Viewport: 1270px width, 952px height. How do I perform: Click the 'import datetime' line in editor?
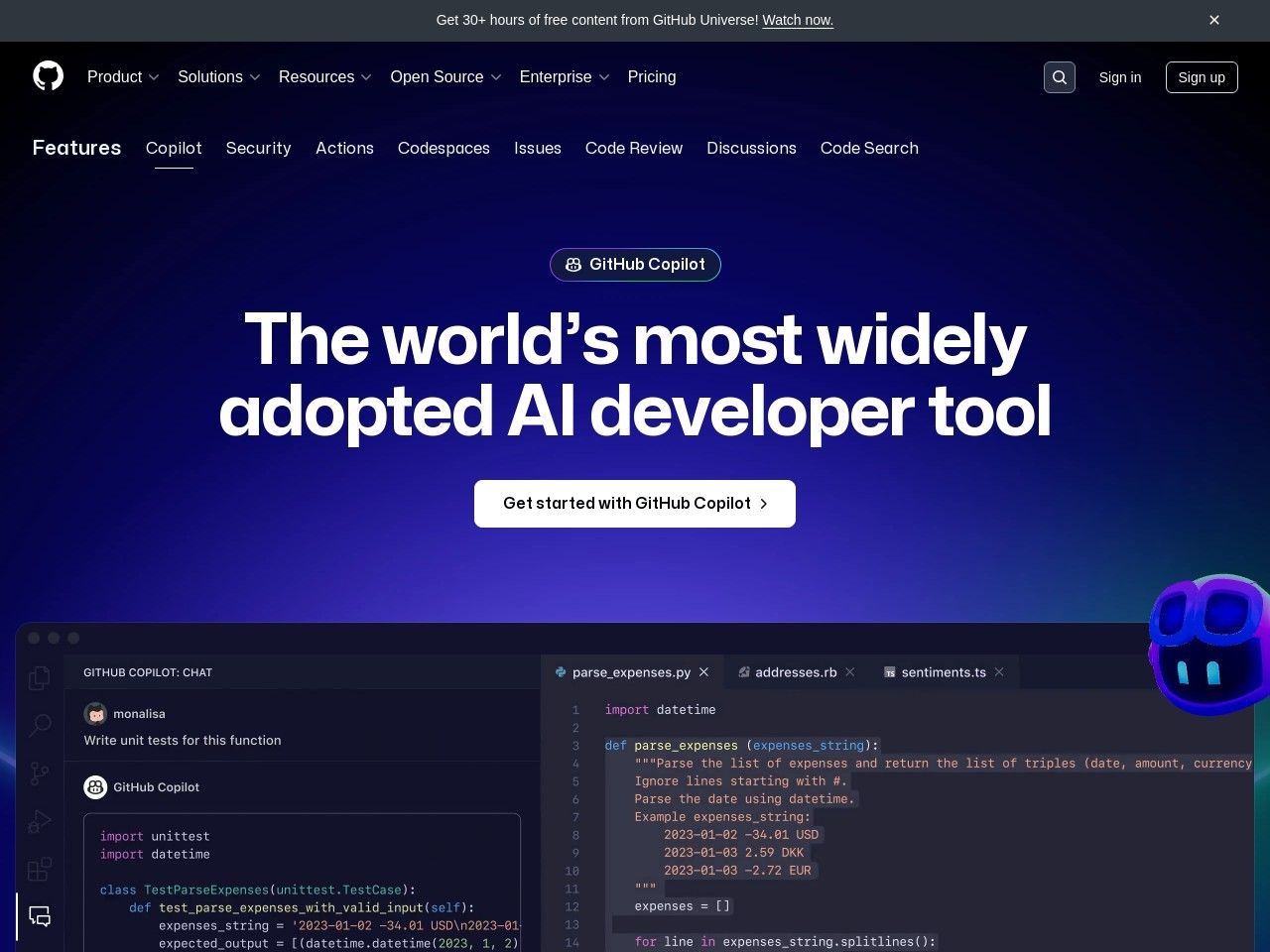click(x=660, y=710)
